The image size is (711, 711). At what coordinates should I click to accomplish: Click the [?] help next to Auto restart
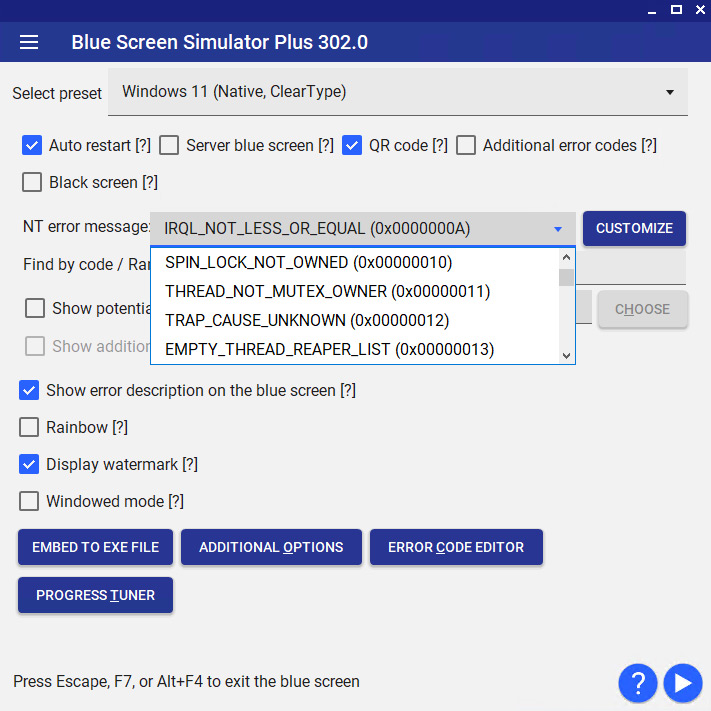tap(143, 146)
